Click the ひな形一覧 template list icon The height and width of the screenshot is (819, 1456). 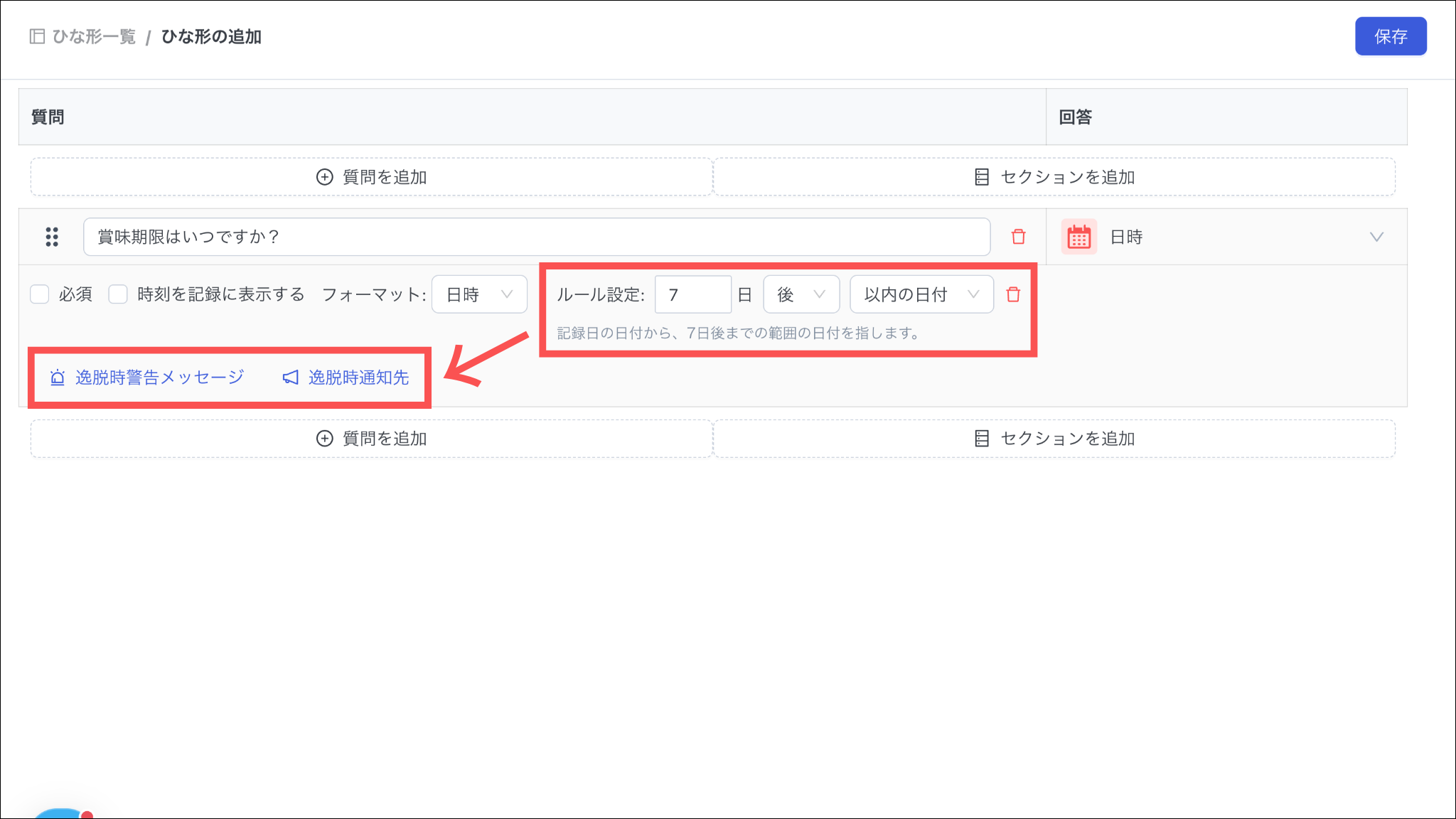pyautogui.click(x=37, y=36)
